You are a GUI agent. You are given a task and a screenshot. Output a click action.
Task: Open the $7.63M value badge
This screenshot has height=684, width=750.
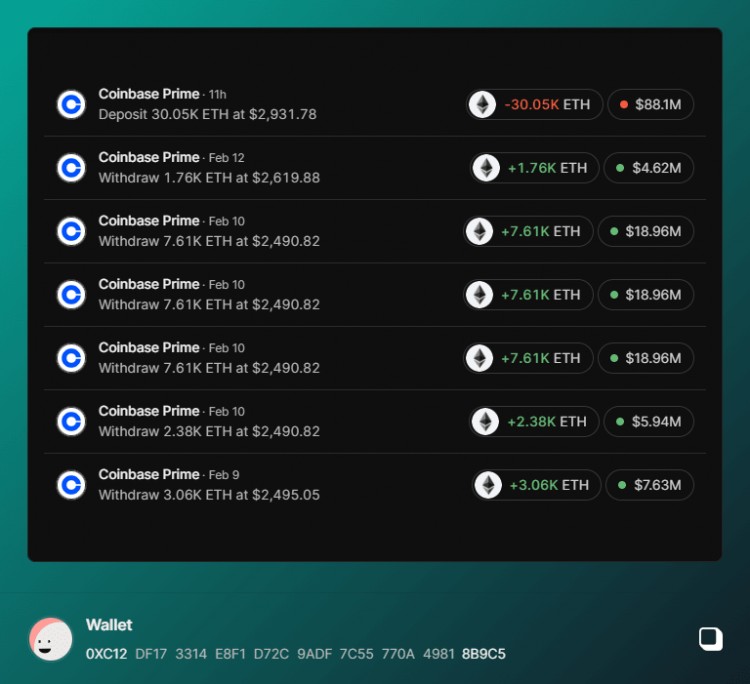649,485
